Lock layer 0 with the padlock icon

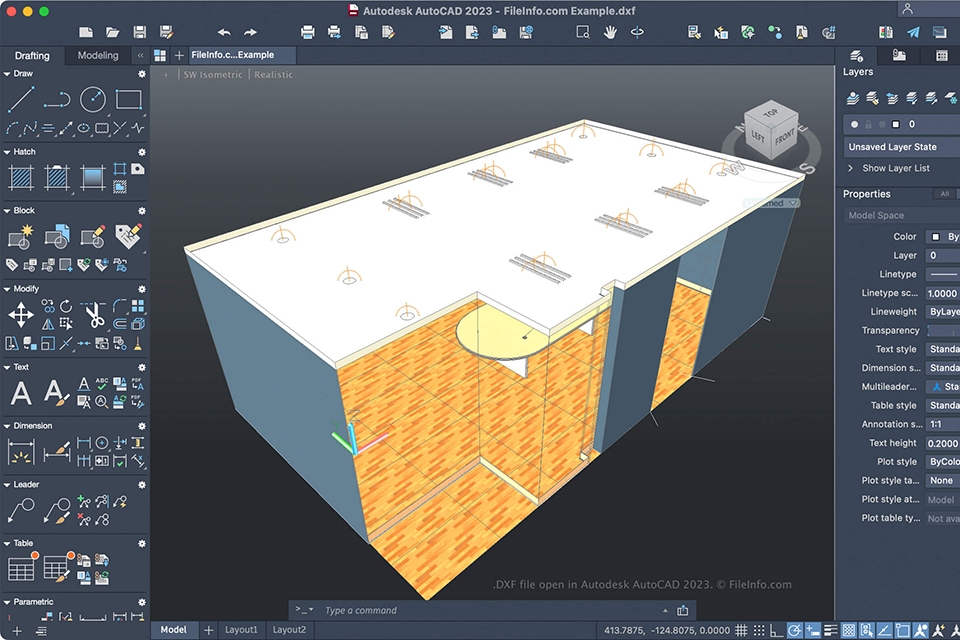pos(869,124)
